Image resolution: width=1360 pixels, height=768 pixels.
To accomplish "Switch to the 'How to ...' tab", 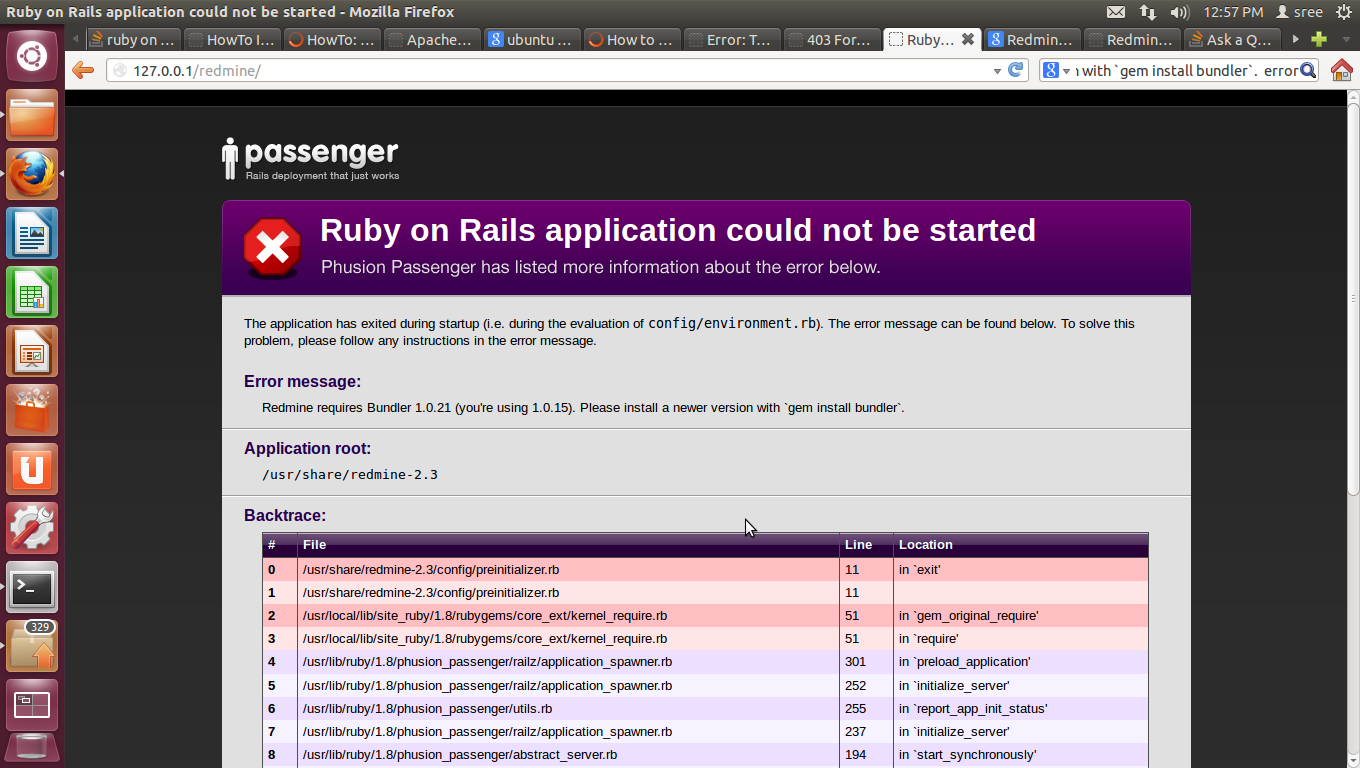I will [631, 40].
